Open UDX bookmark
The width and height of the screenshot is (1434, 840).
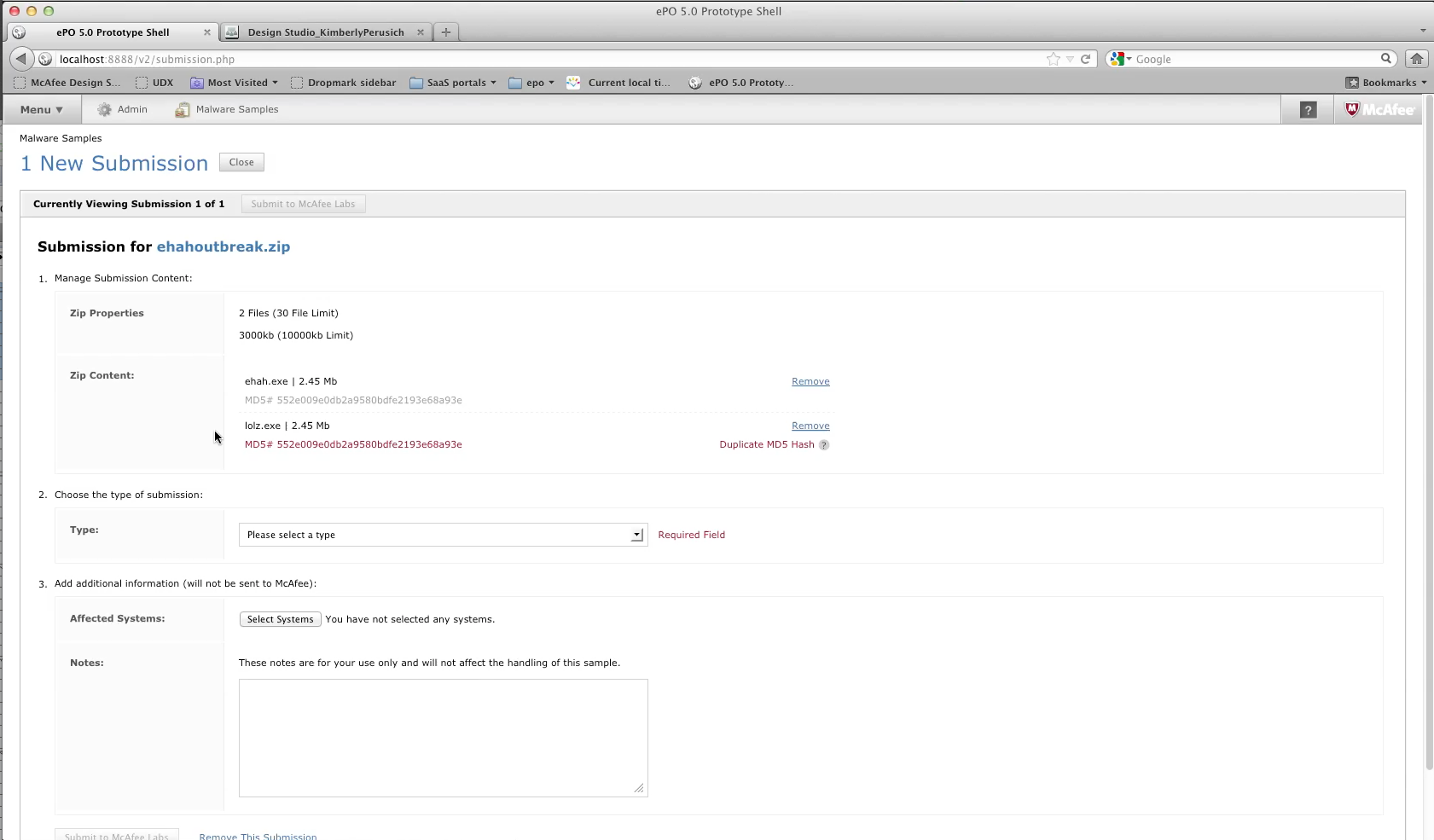pyautogui.click(x=154, y=83)
